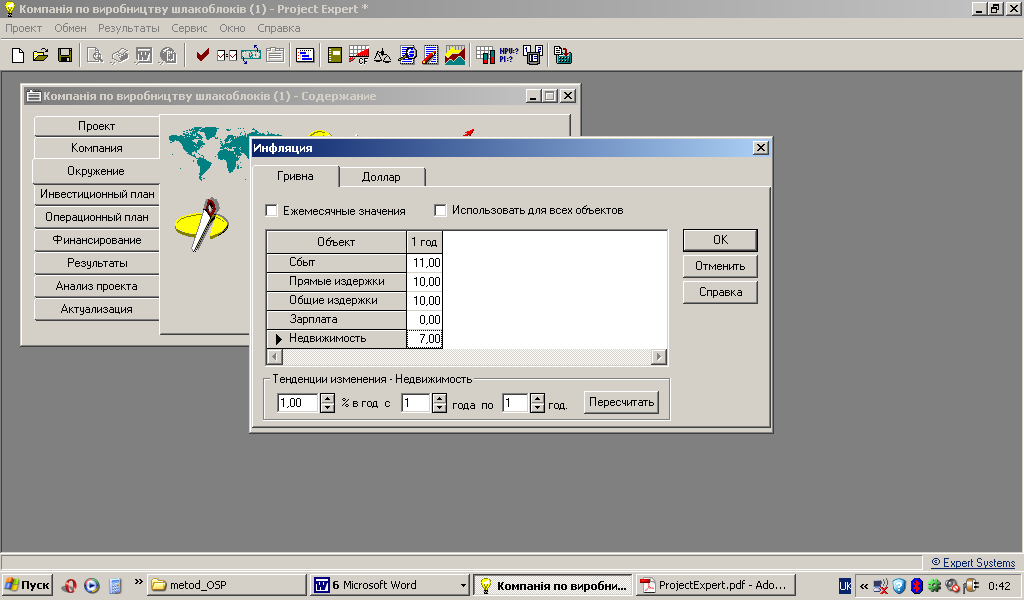Check Использовать для всех объектов option

coord(440,210)
